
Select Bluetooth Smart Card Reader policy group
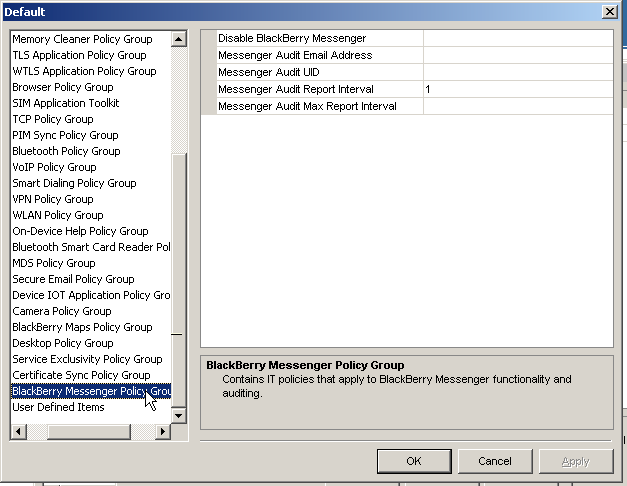[x=91, y=247]
